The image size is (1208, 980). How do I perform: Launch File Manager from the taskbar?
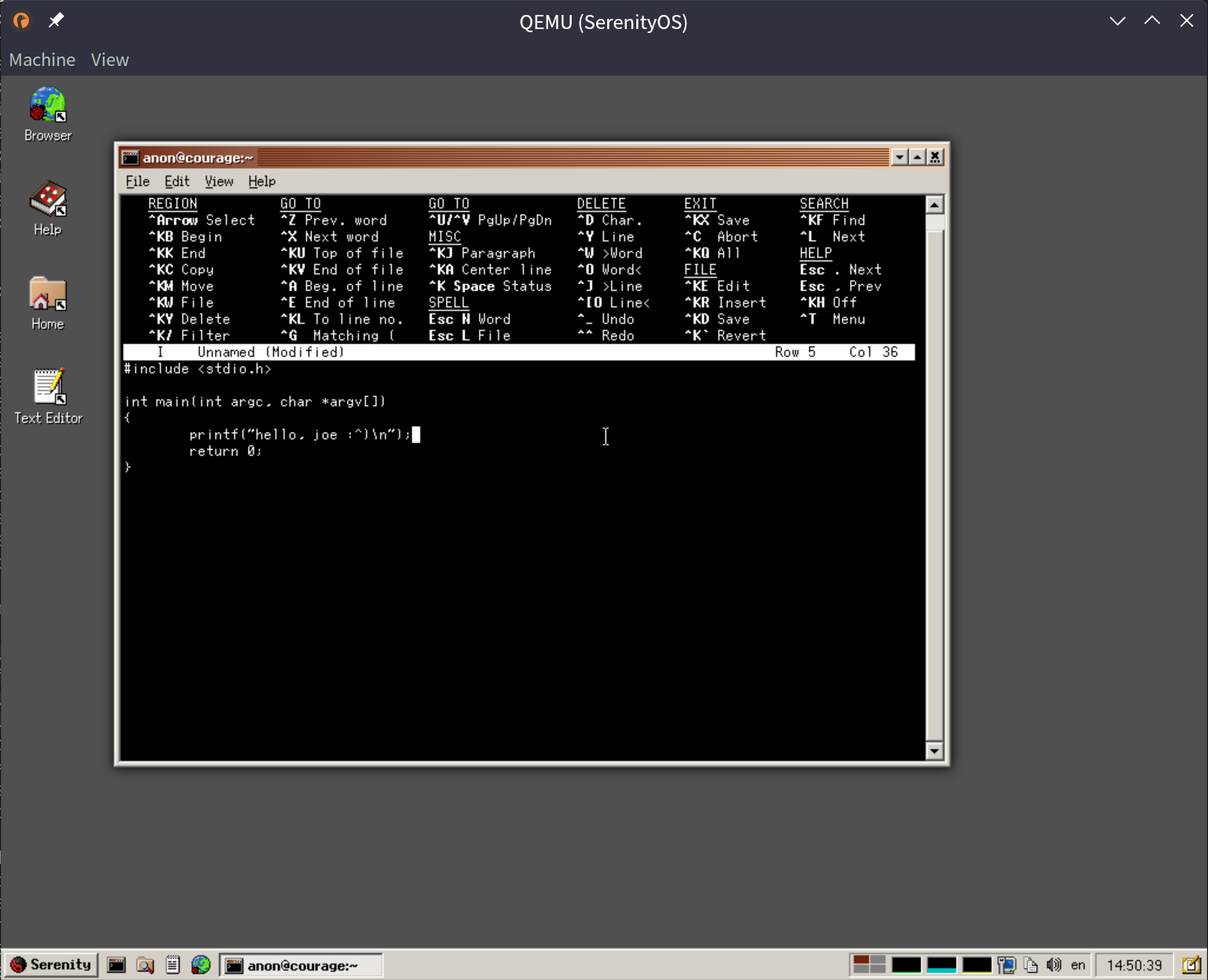[145, 964]
